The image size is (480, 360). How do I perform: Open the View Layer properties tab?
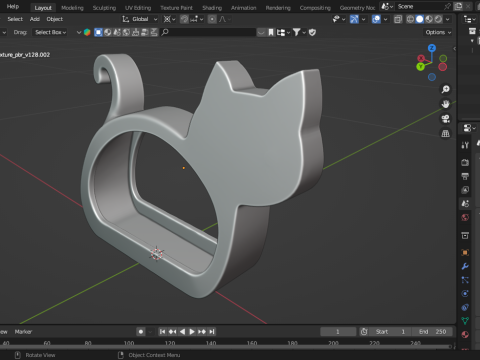[465, 190]
